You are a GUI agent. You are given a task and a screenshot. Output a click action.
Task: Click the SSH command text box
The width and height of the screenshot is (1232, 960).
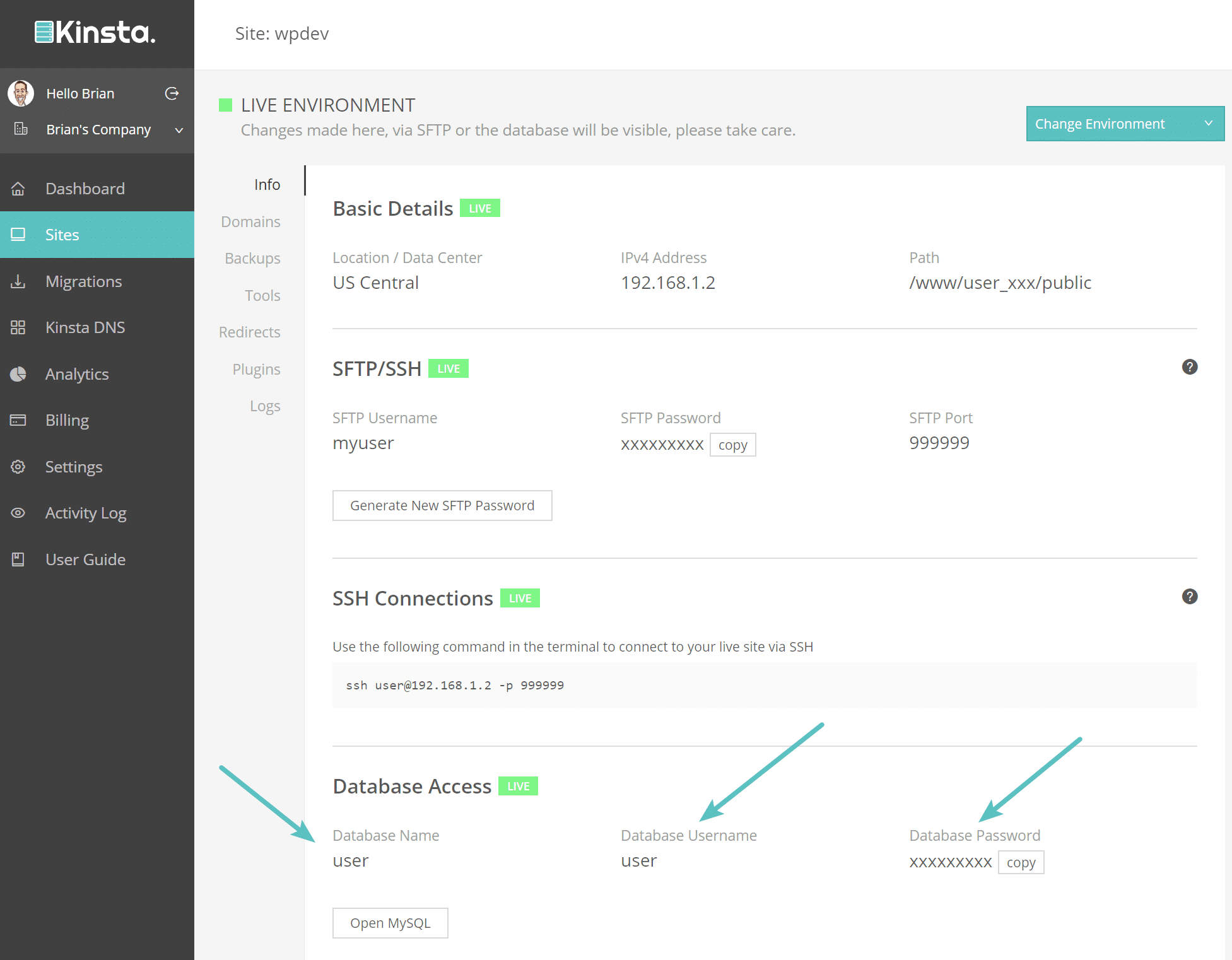click(764, 685)
